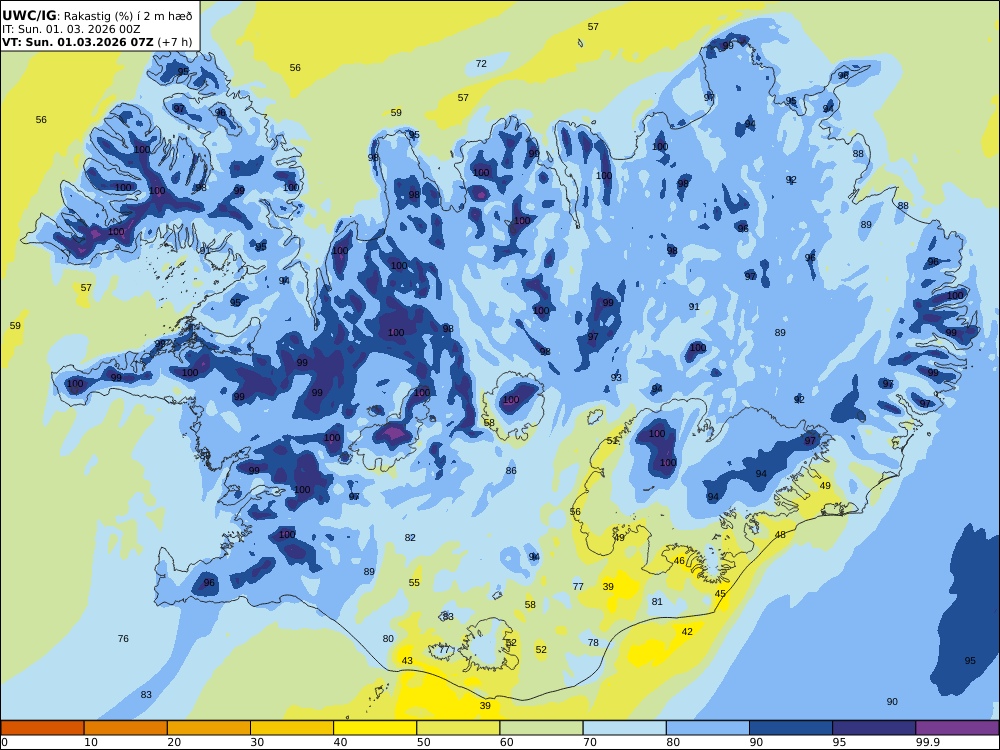Click the legend tick label '40'
This screenshot has width=1000, height=750.
[340, 742]
